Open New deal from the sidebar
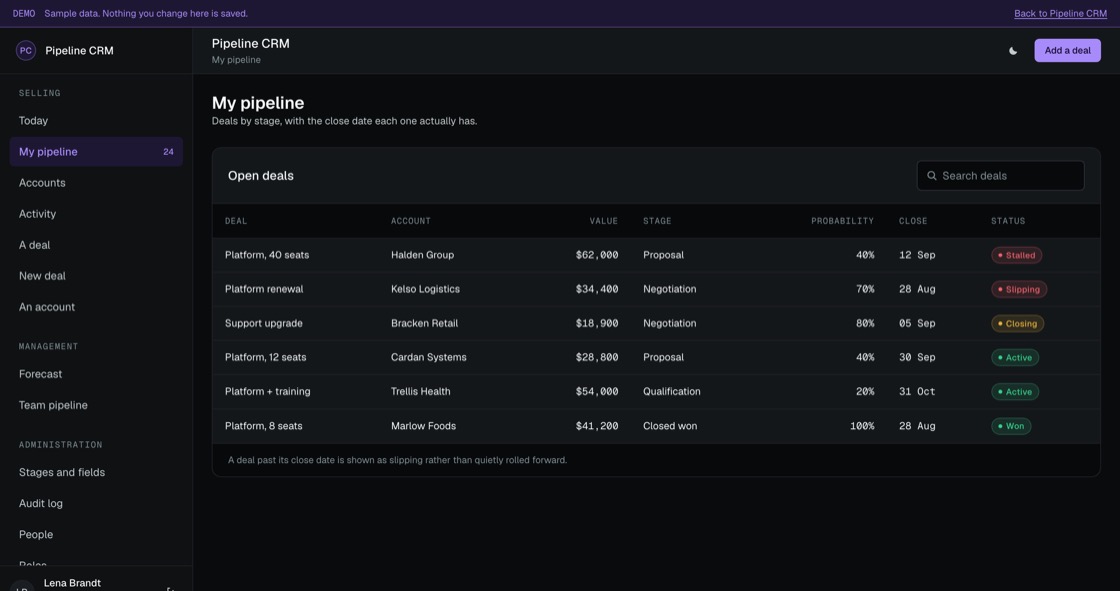The width and height of the screenshot is (1120, 591). tap(96, 276)
